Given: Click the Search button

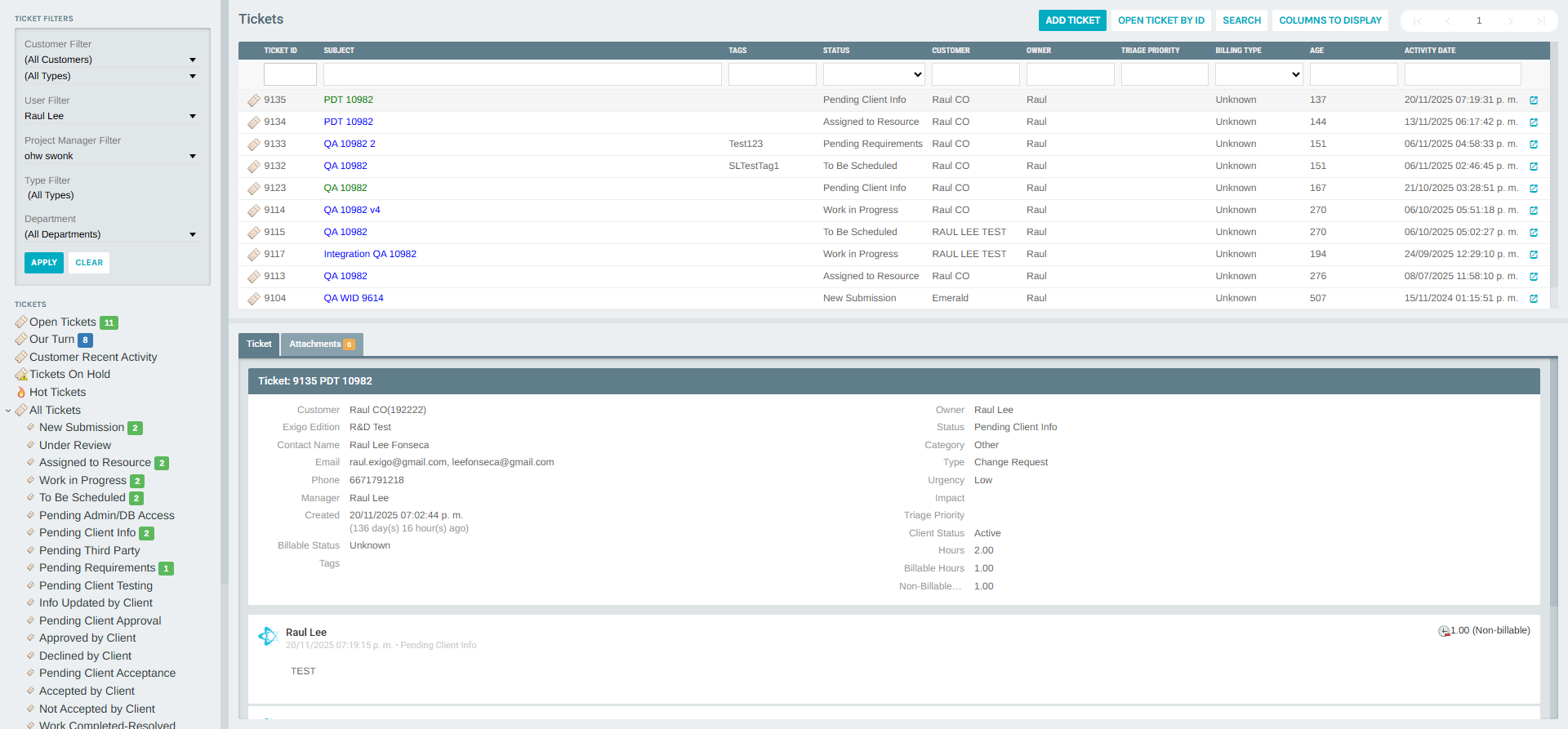Looking at the screenshot, I should (x=1241, y=20).
